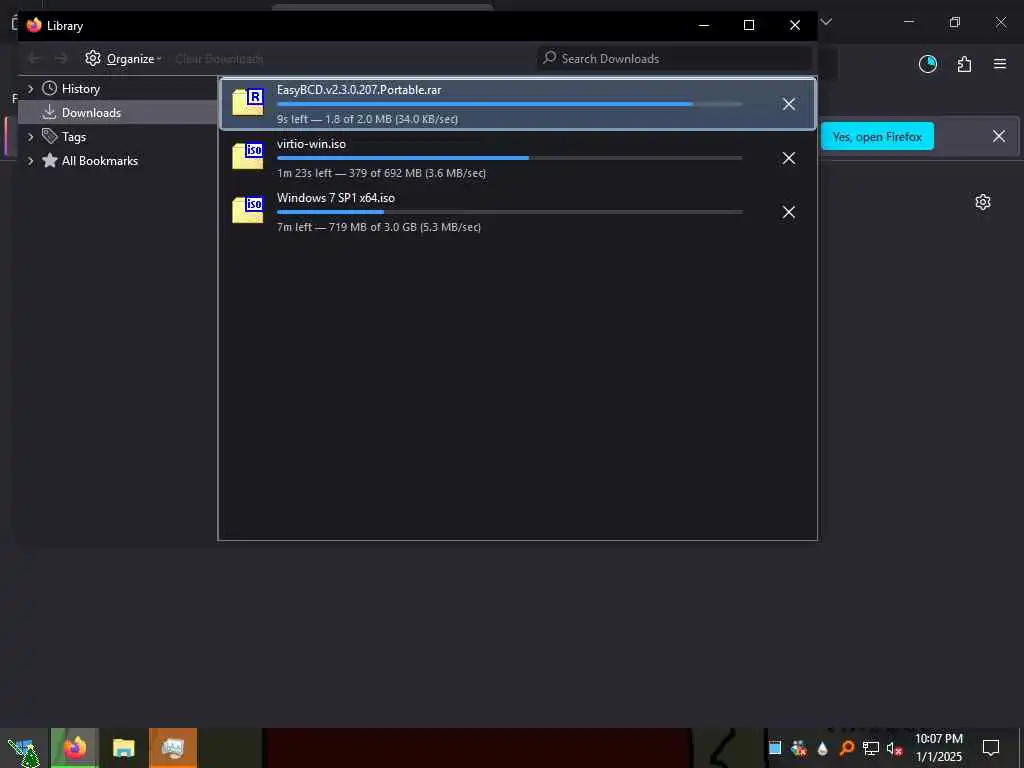
Task: Click the Firefox taskbar icon
Action: pos(74,748)
